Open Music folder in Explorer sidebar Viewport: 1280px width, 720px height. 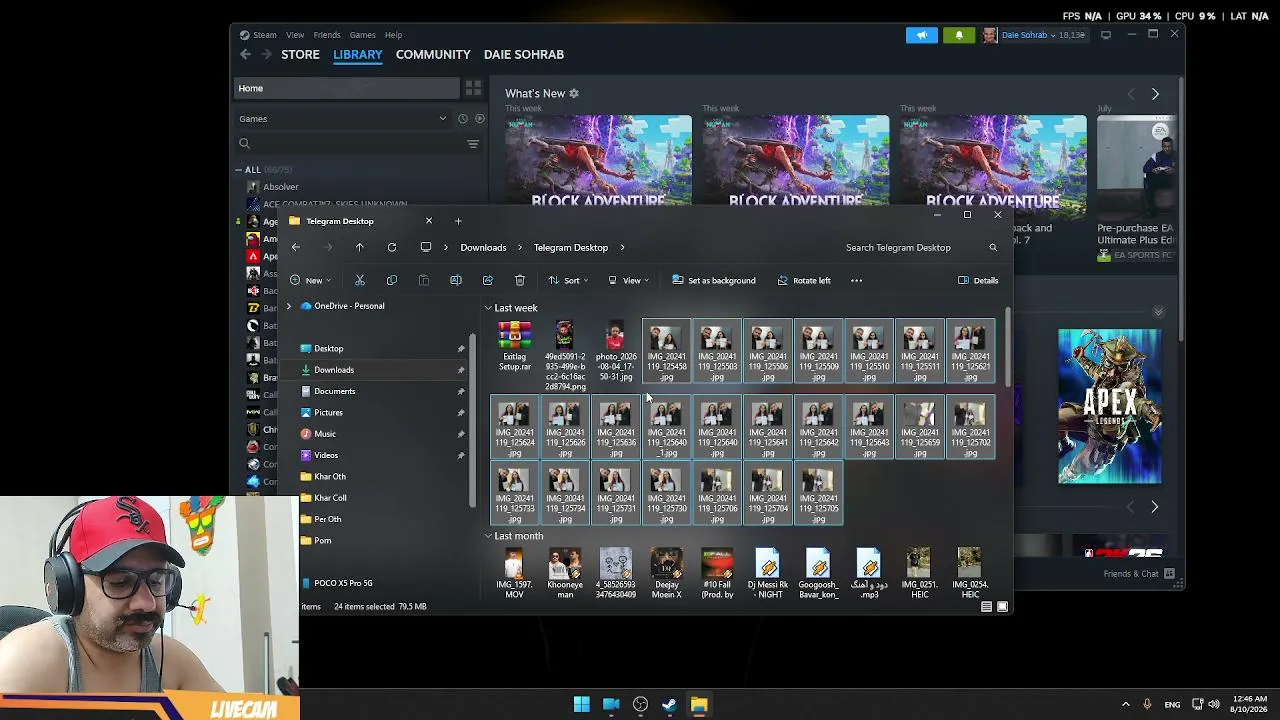click(x=325, y=434)
